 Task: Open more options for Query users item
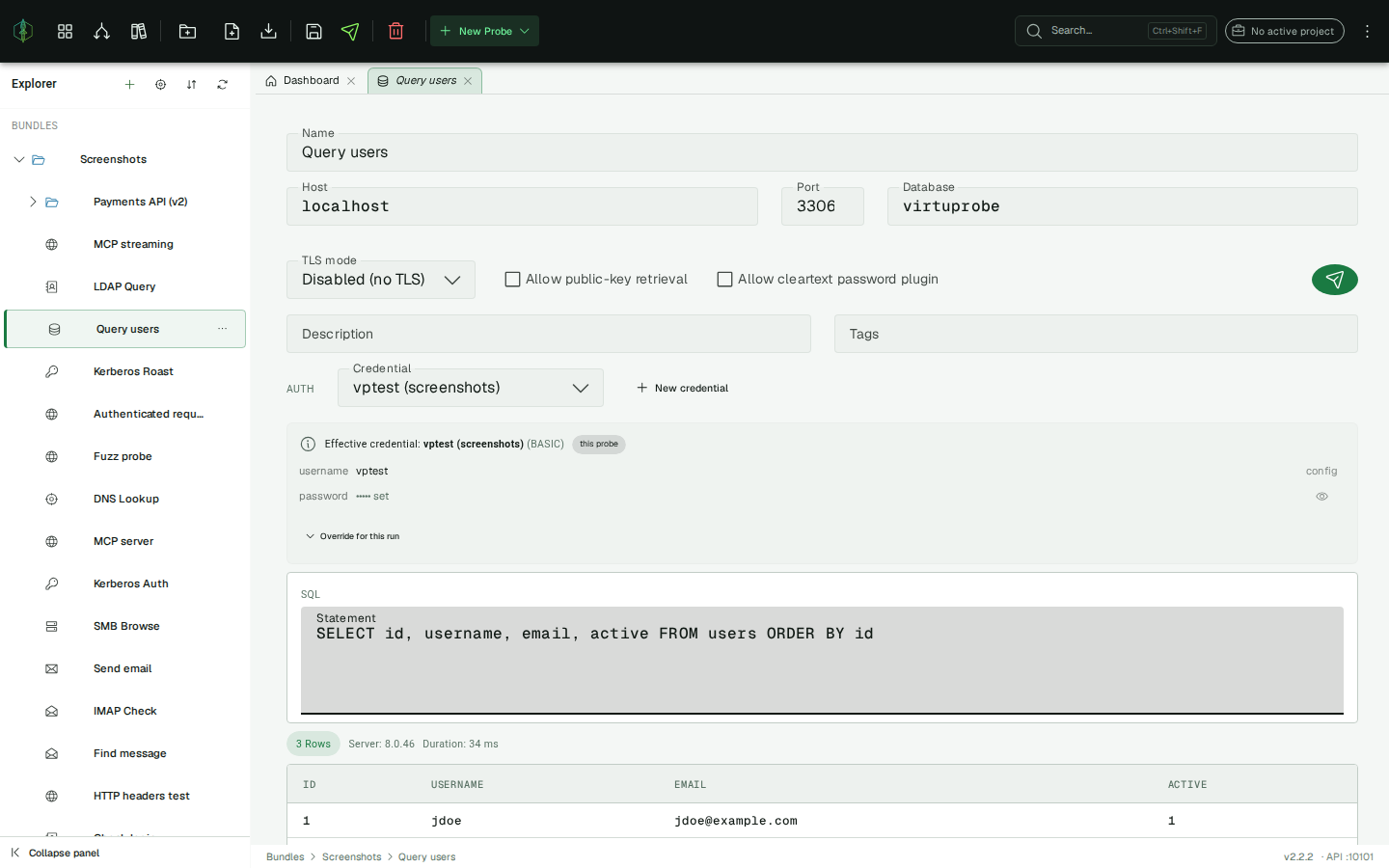[x=223, y=329]
